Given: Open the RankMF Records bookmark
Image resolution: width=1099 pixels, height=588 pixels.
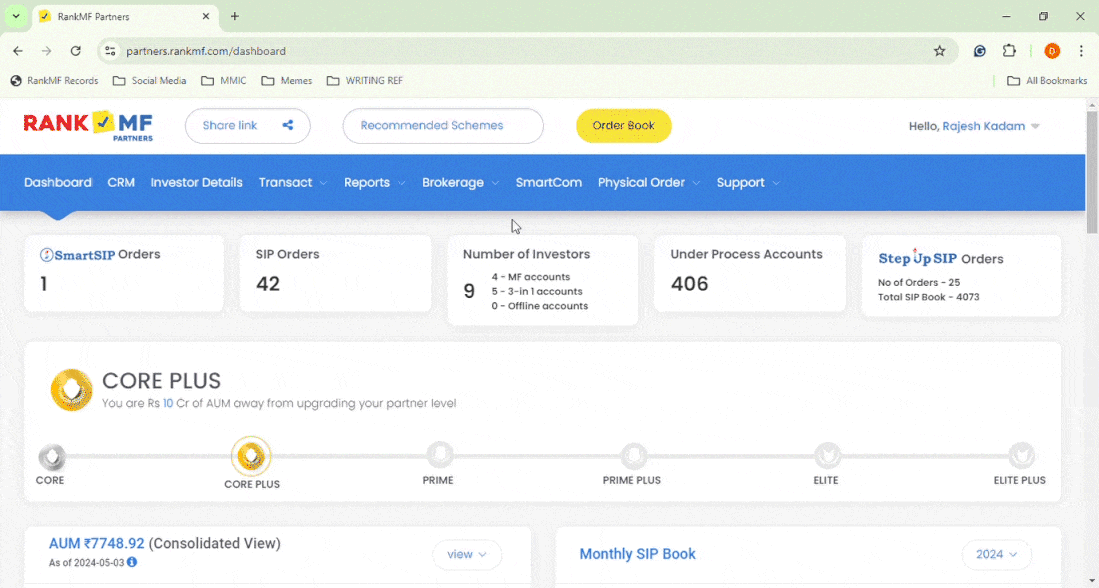Looking at the screenshot, I should pos(54,81).
